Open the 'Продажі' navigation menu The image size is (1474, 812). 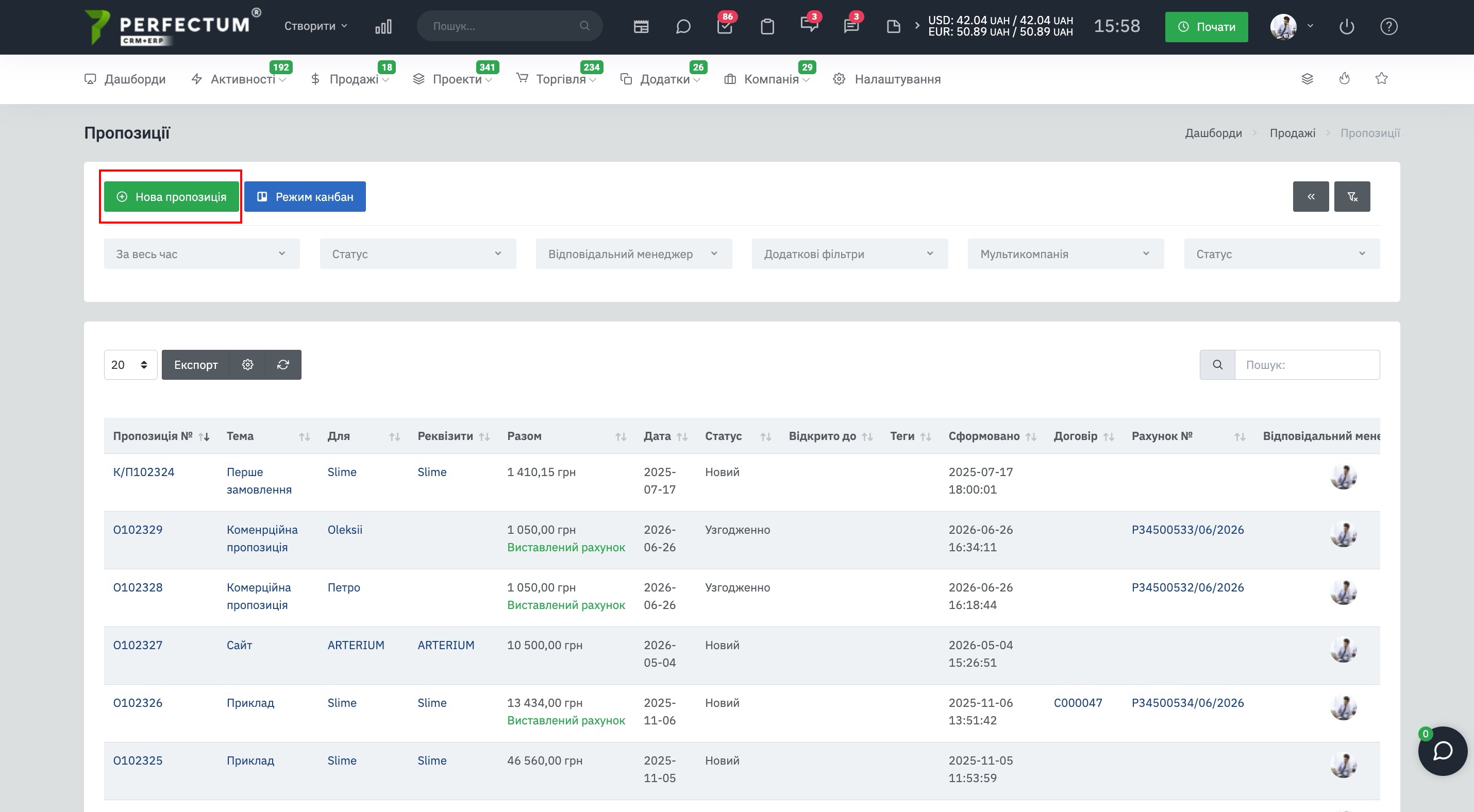click(x=349, y=79)
